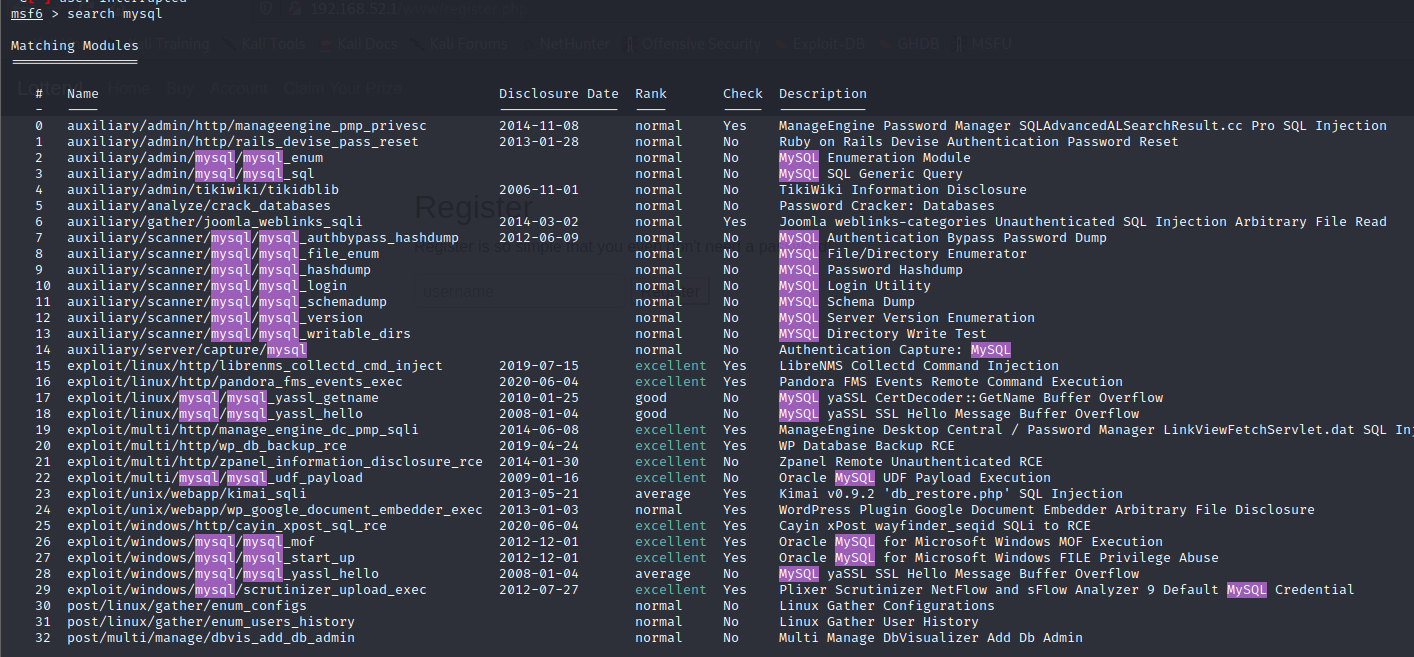This screenshot has height=657, width=1414.
Task: Click disclosure date 2010-01-25
Action: (539, 398)
